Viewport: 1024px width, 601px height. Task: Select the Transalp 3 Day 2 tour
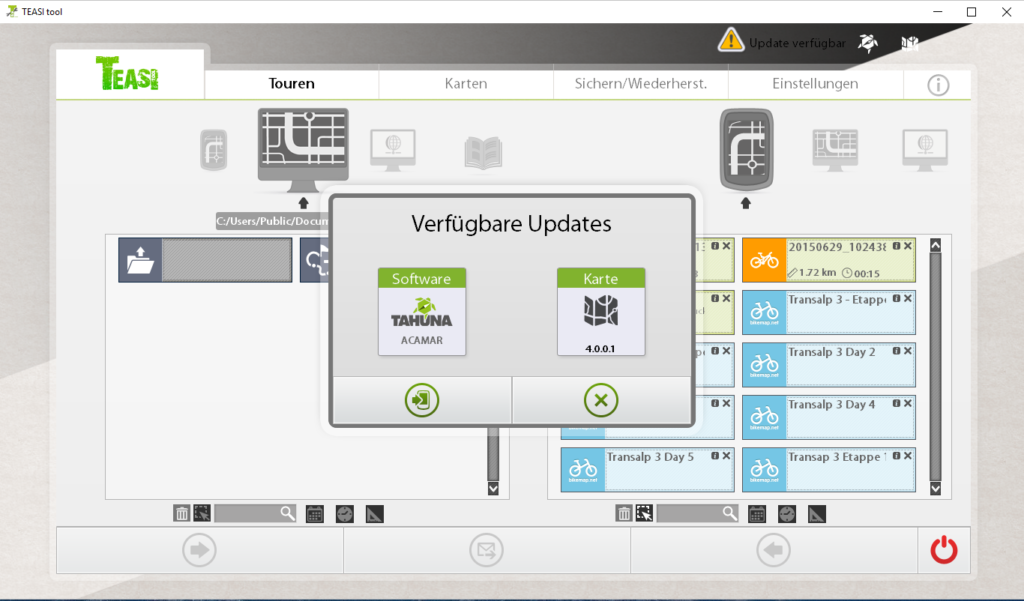tap(829, 365)
